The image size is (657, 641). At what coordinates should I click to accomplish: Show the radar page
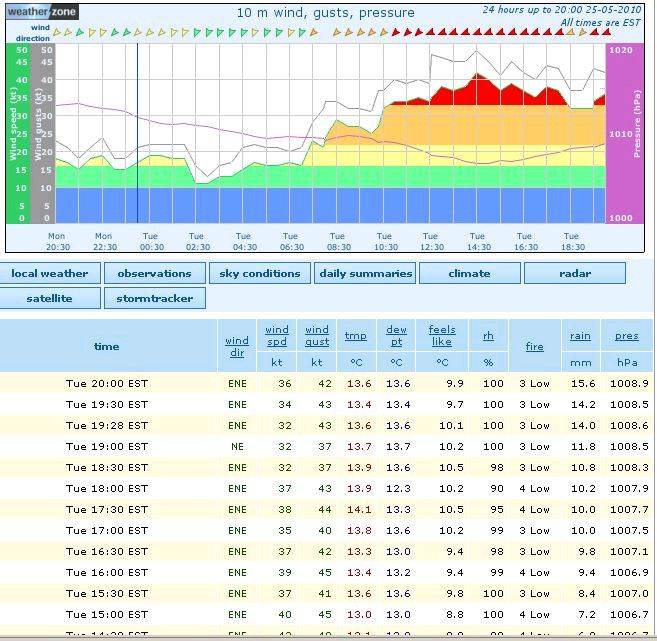pos(574,273)
